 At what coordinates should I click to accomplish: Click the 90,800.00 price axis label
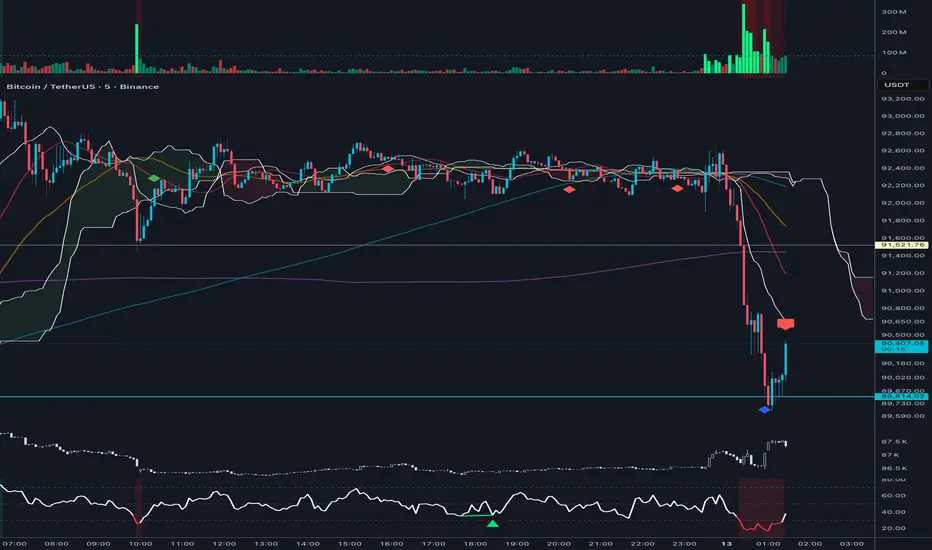pos(903,308)
